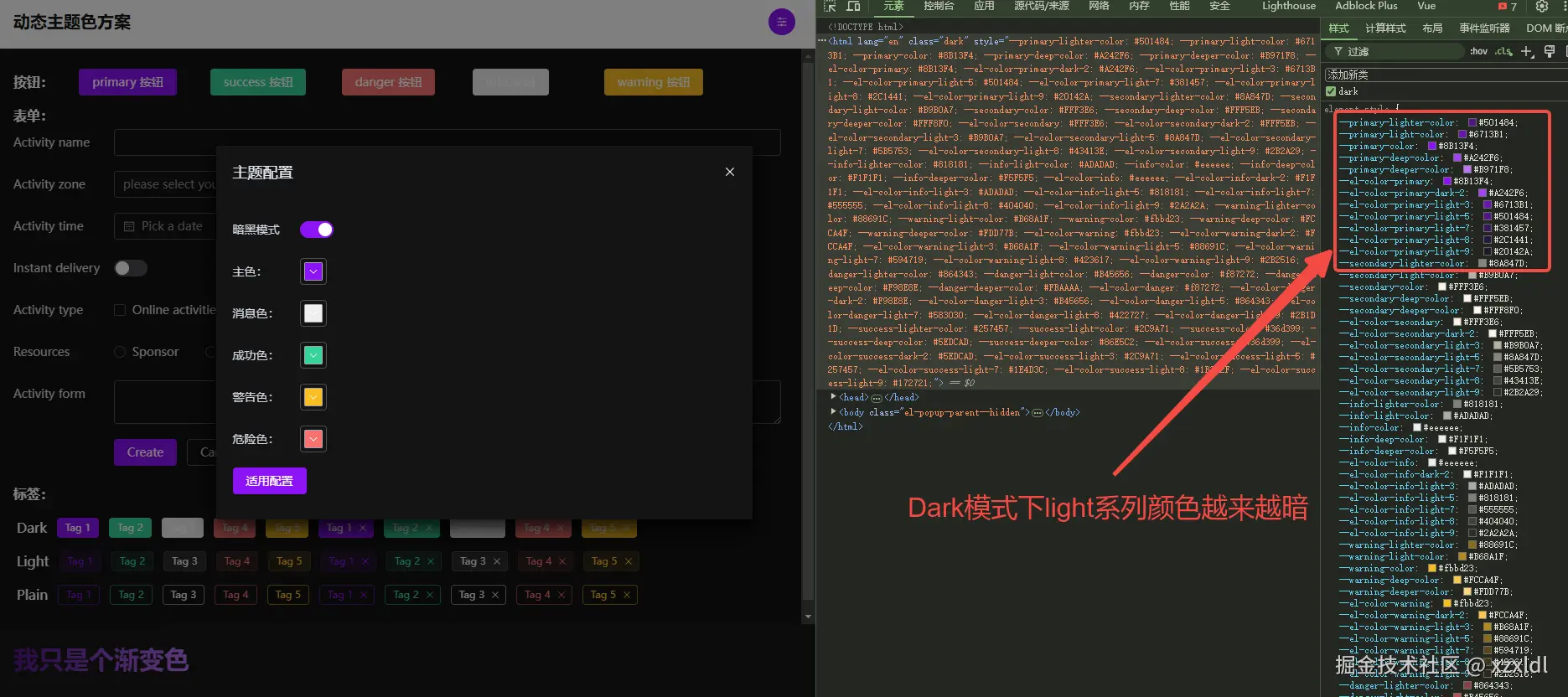Click the warning 按钮 button

[654, 82]
